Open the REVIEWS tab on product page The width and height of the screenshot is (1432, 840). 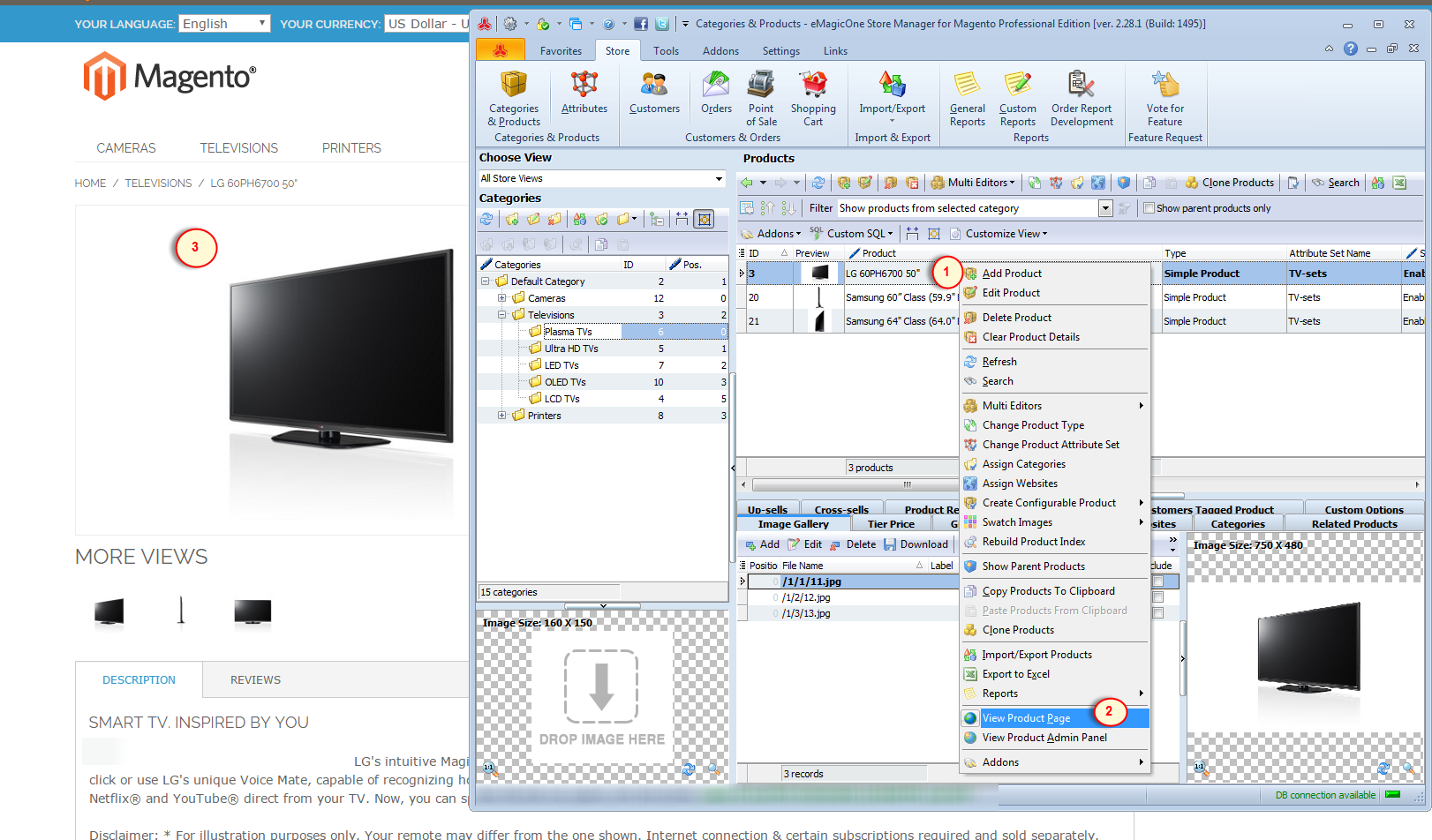[255, 680]
